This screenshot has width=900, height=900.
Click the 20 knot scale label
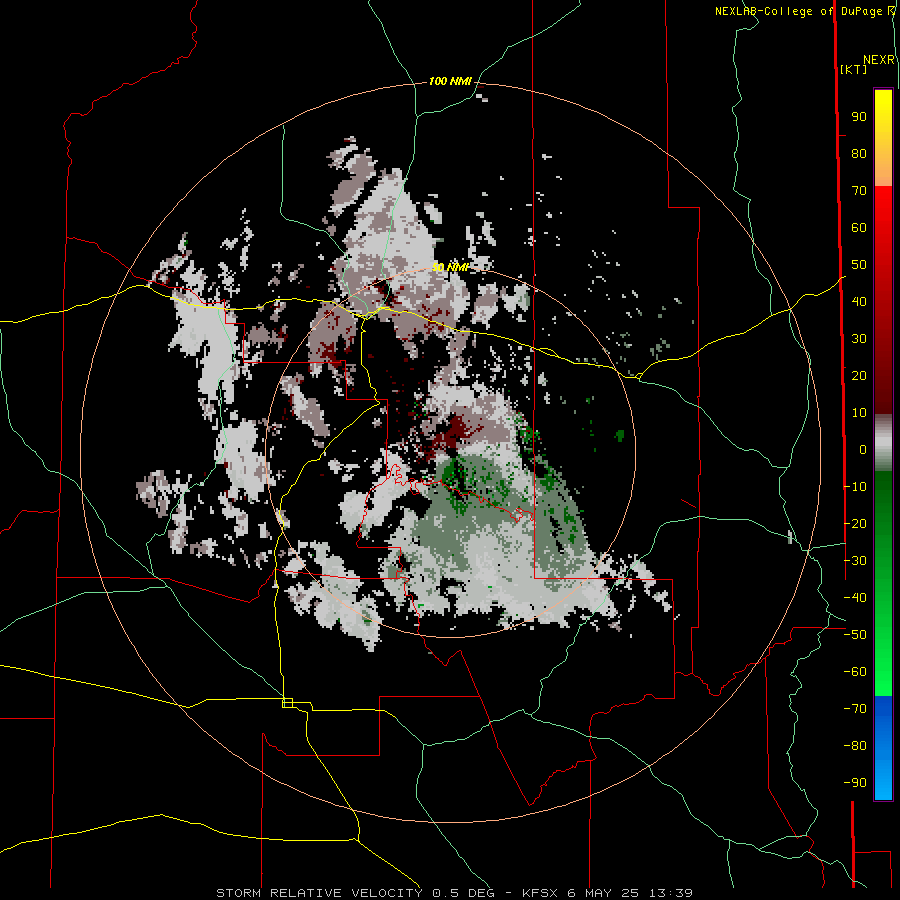click(x=859, y=376)
